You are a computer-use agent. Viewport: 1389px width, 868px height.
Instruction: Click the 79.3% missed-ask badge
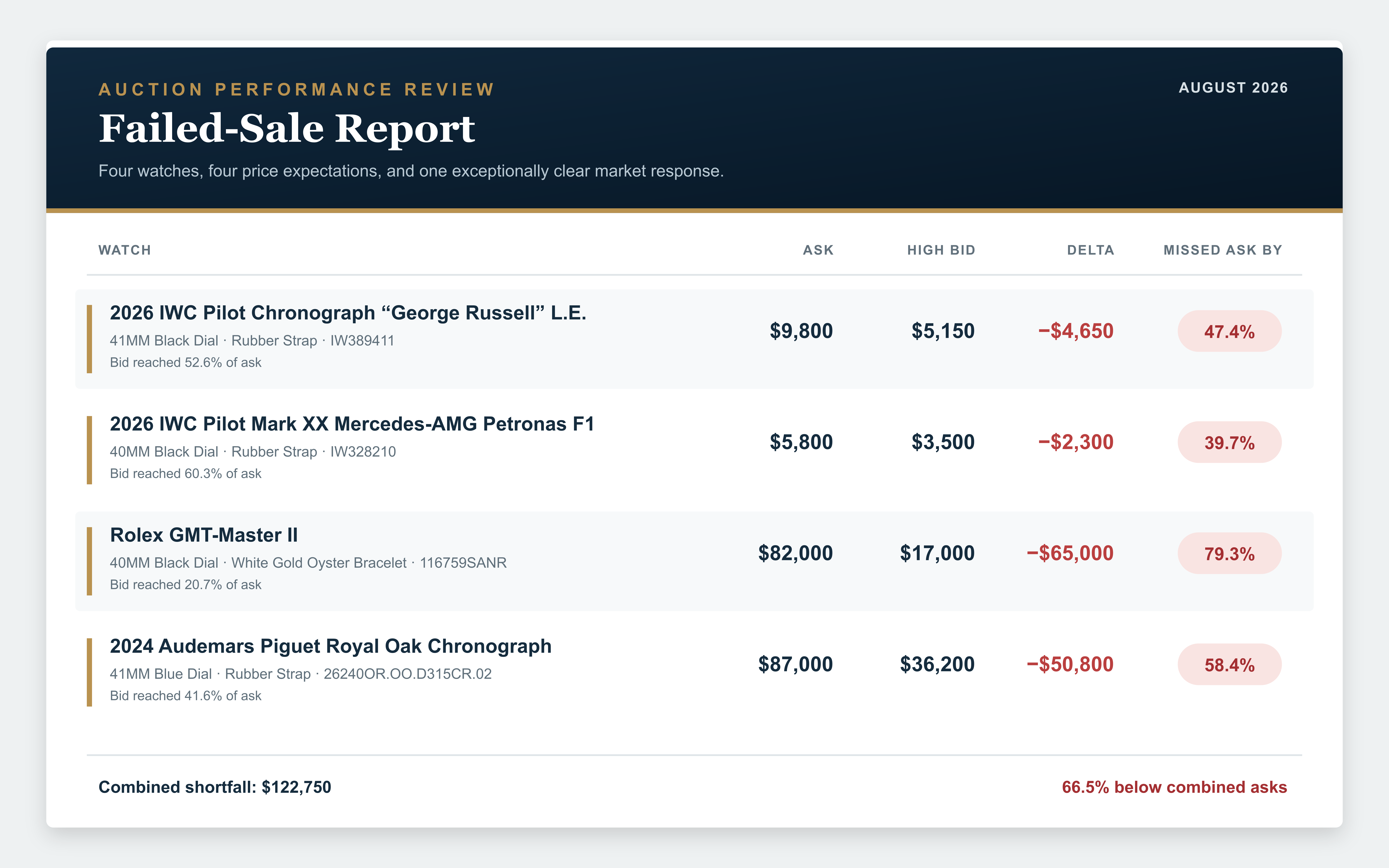1229,553
